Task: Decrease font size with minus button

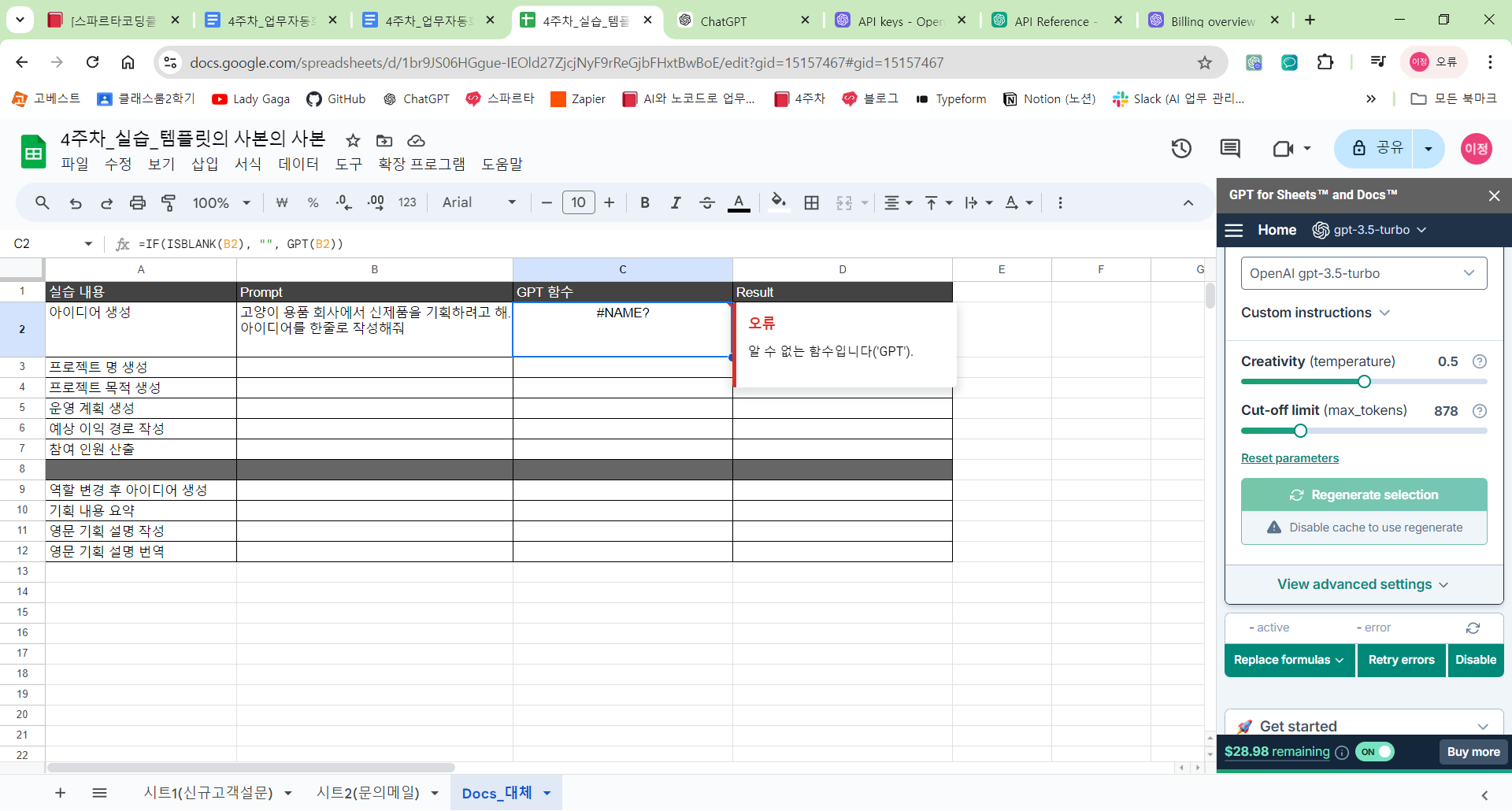Action: click(547, 203)
